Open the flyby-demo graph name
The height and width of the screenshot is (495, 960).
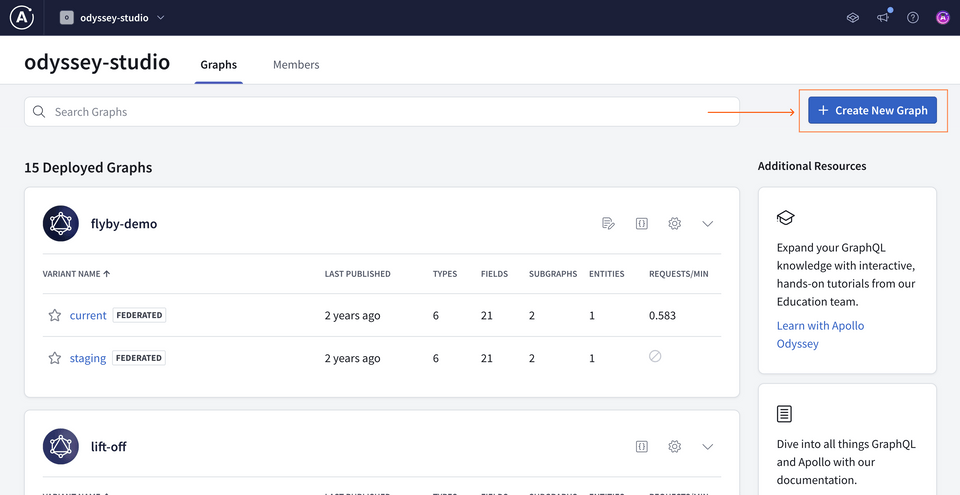click(x=124, y=224)
